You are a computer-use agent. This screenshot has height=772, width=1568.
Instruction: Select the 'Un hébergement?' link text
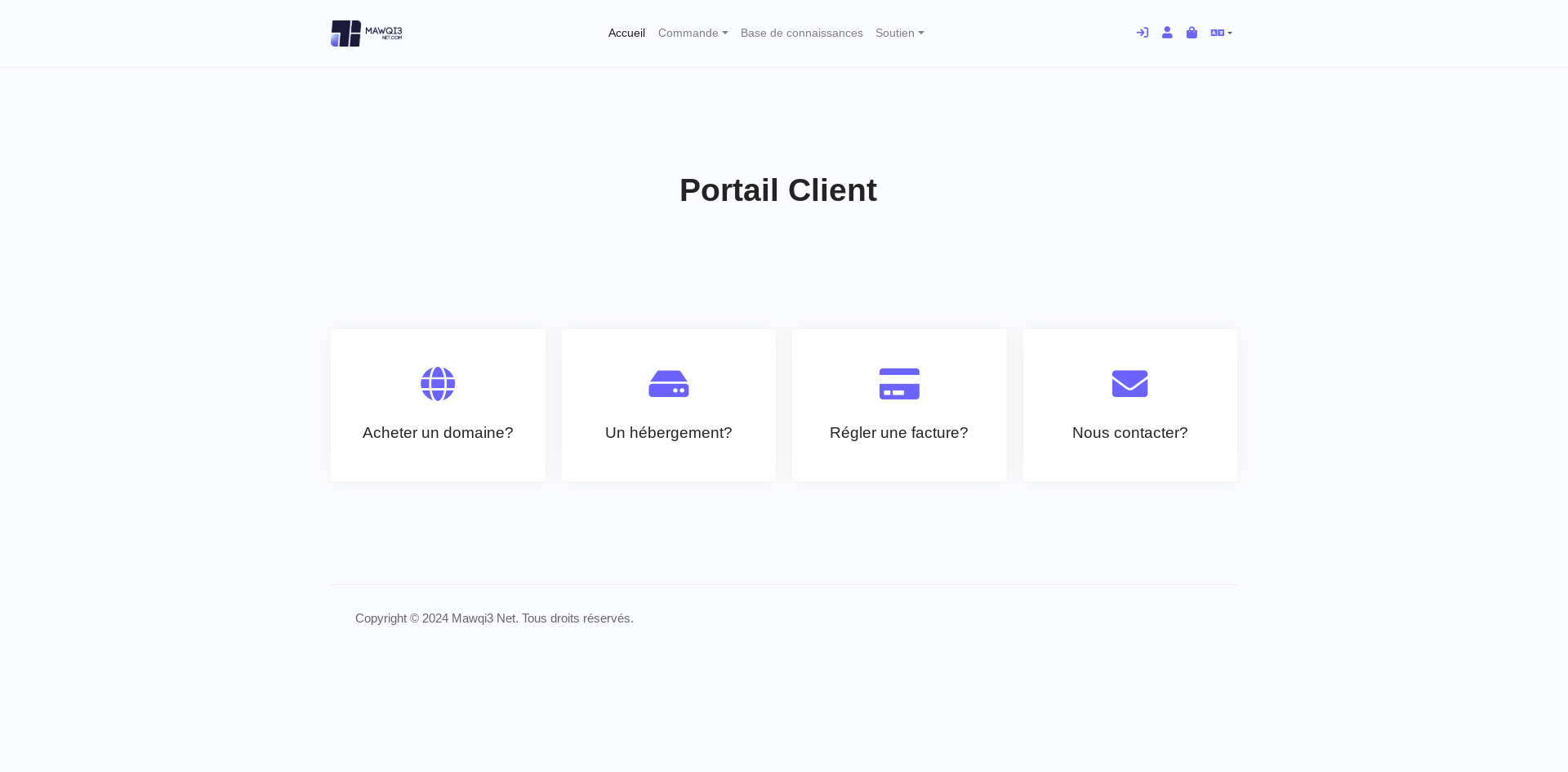click(668, 433)
